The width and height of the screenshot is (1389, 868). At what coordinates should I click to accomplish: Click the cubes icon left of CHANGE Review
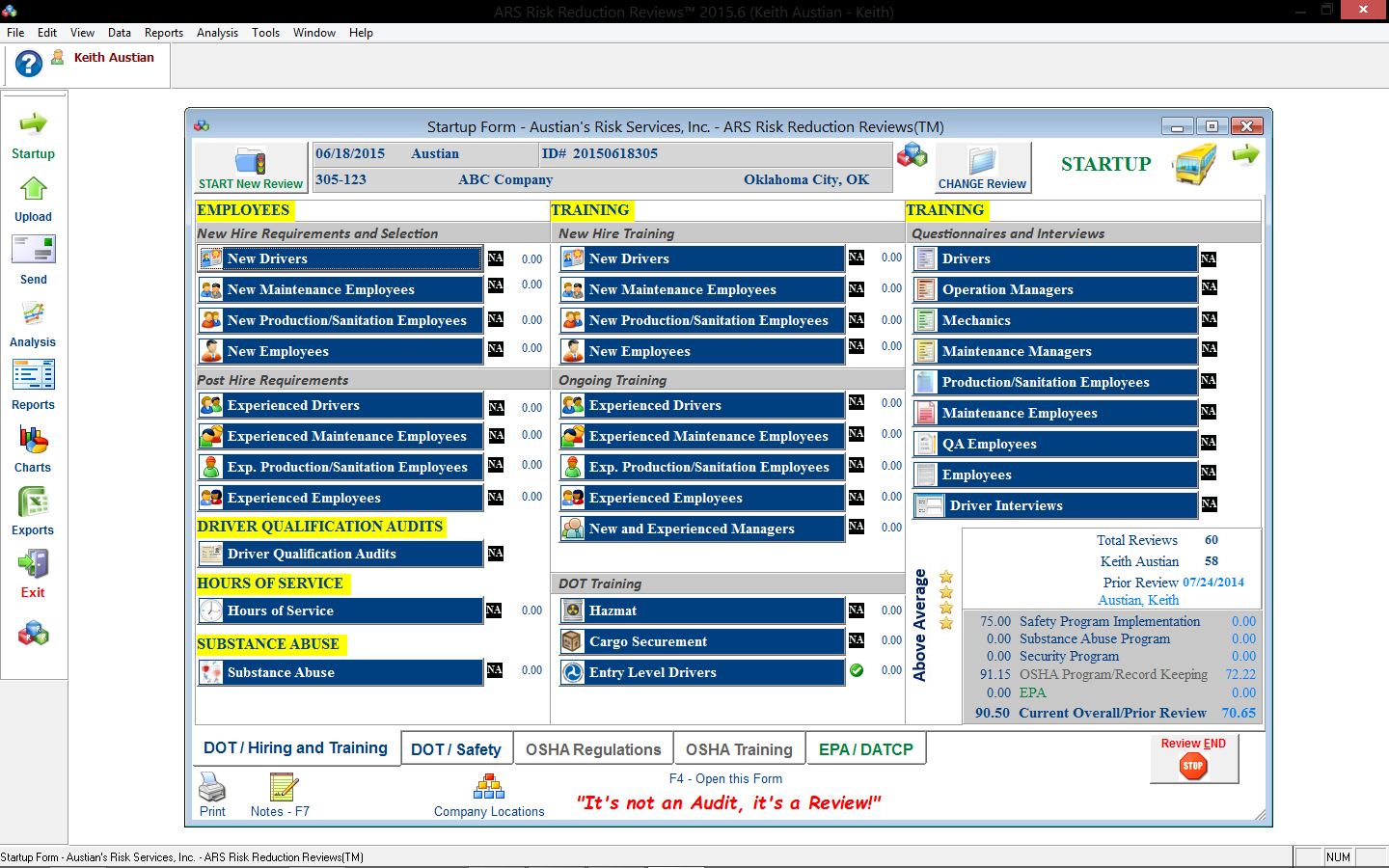click(x=912, y=154)
